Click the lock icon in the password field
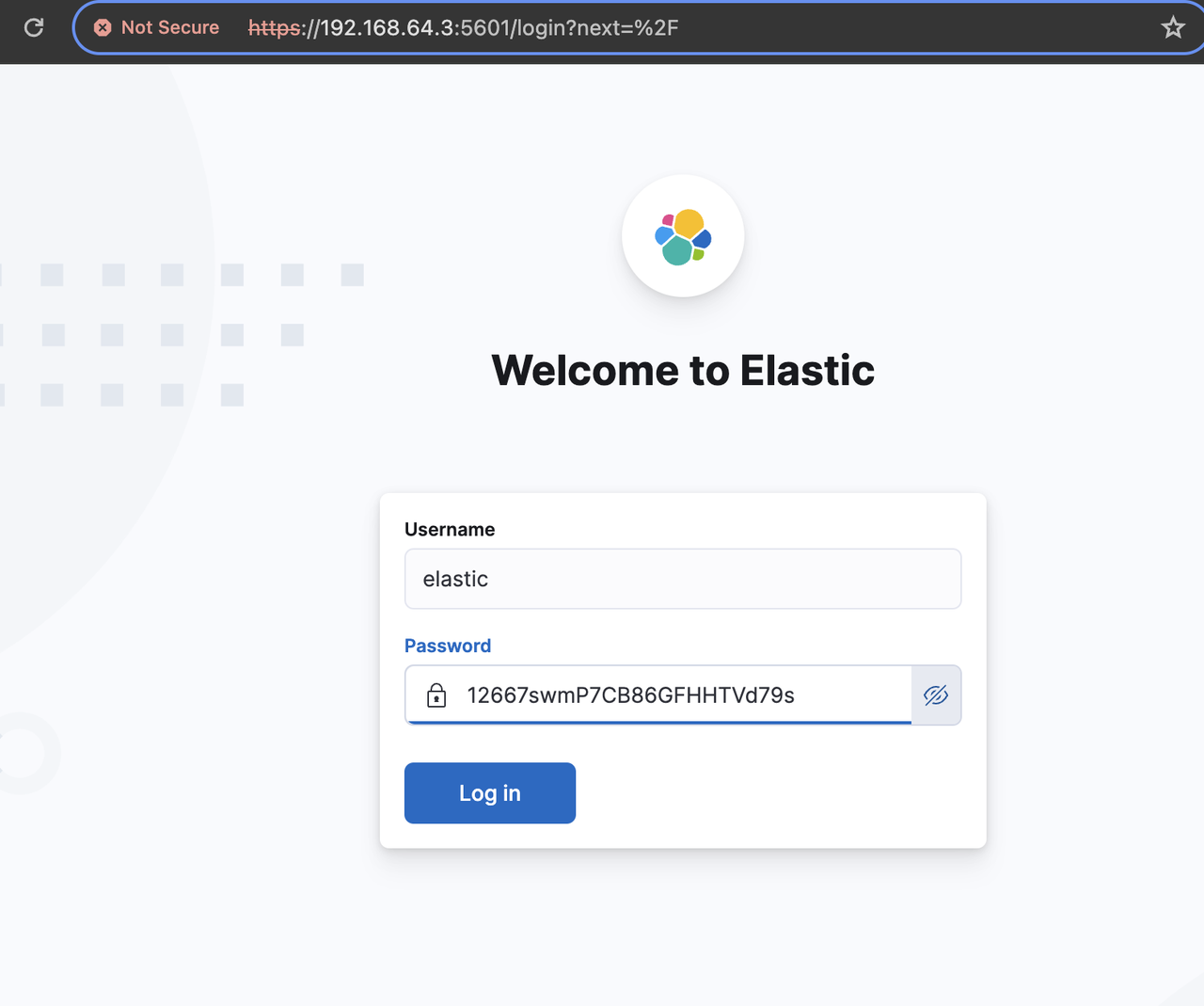 [436, 695]
